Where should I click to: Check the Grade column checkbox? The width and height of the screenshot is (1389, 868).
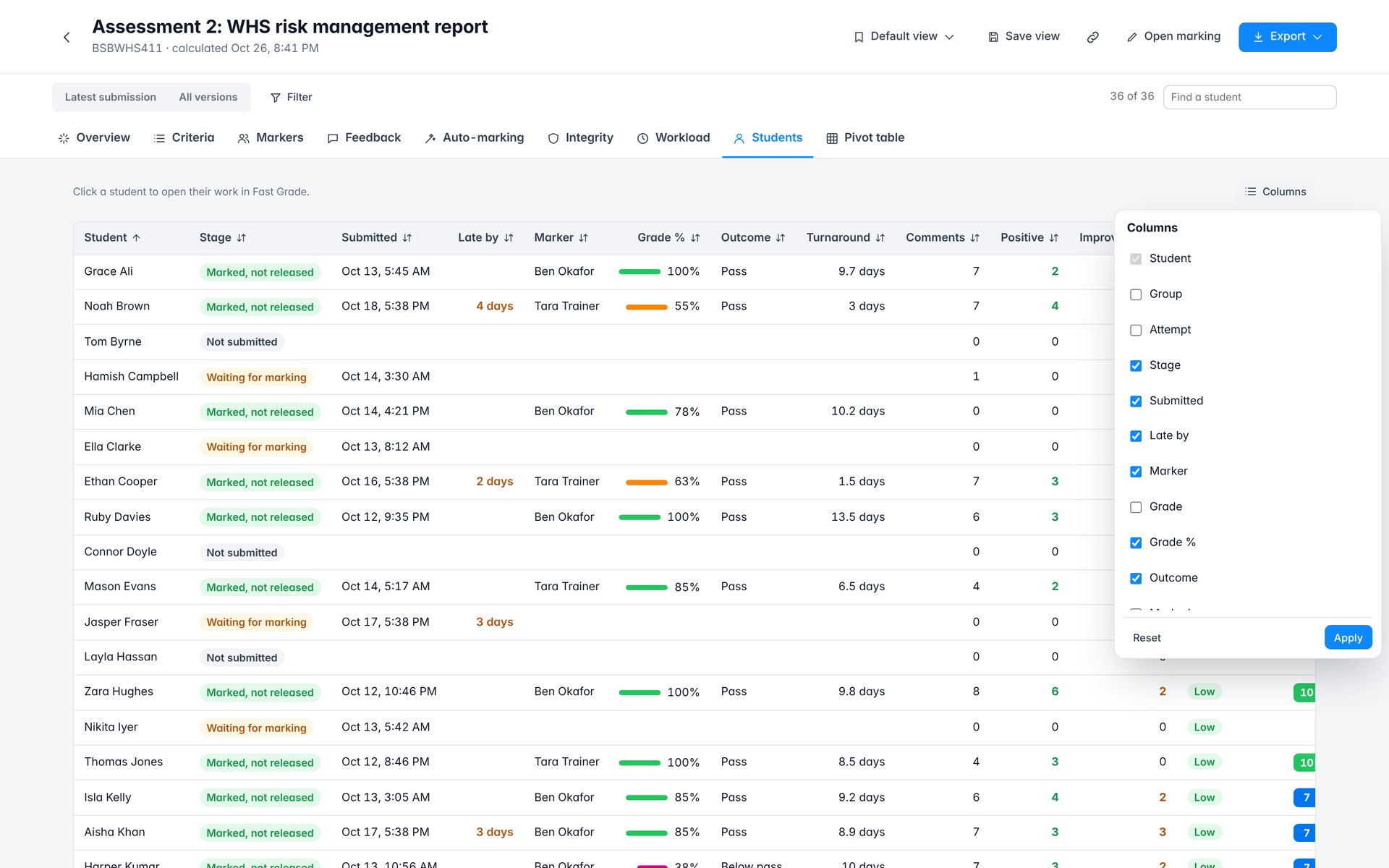click(1136, 507)
